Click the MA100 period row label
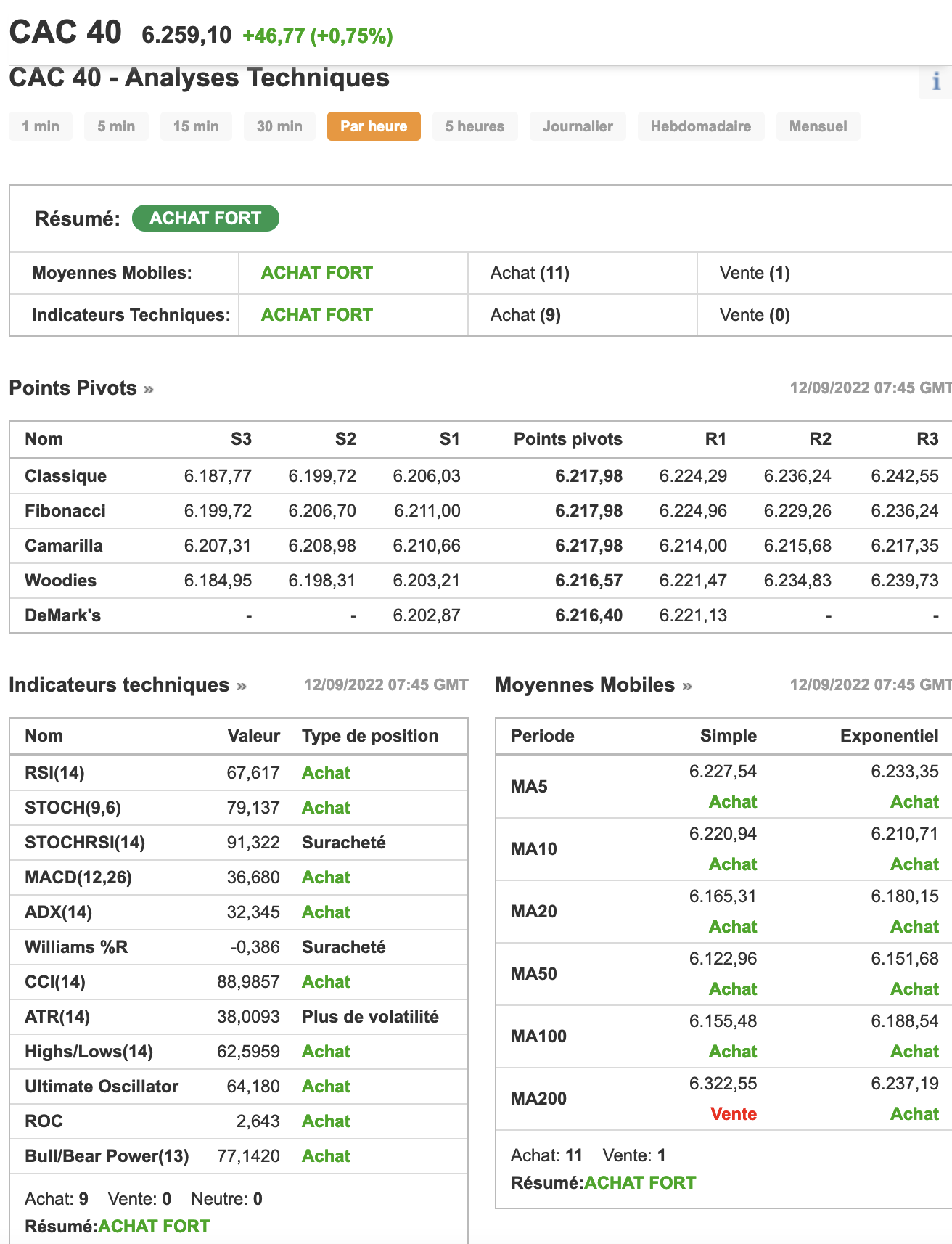The height and width of the screenshot is (1244, 952). click(538, 1036)
